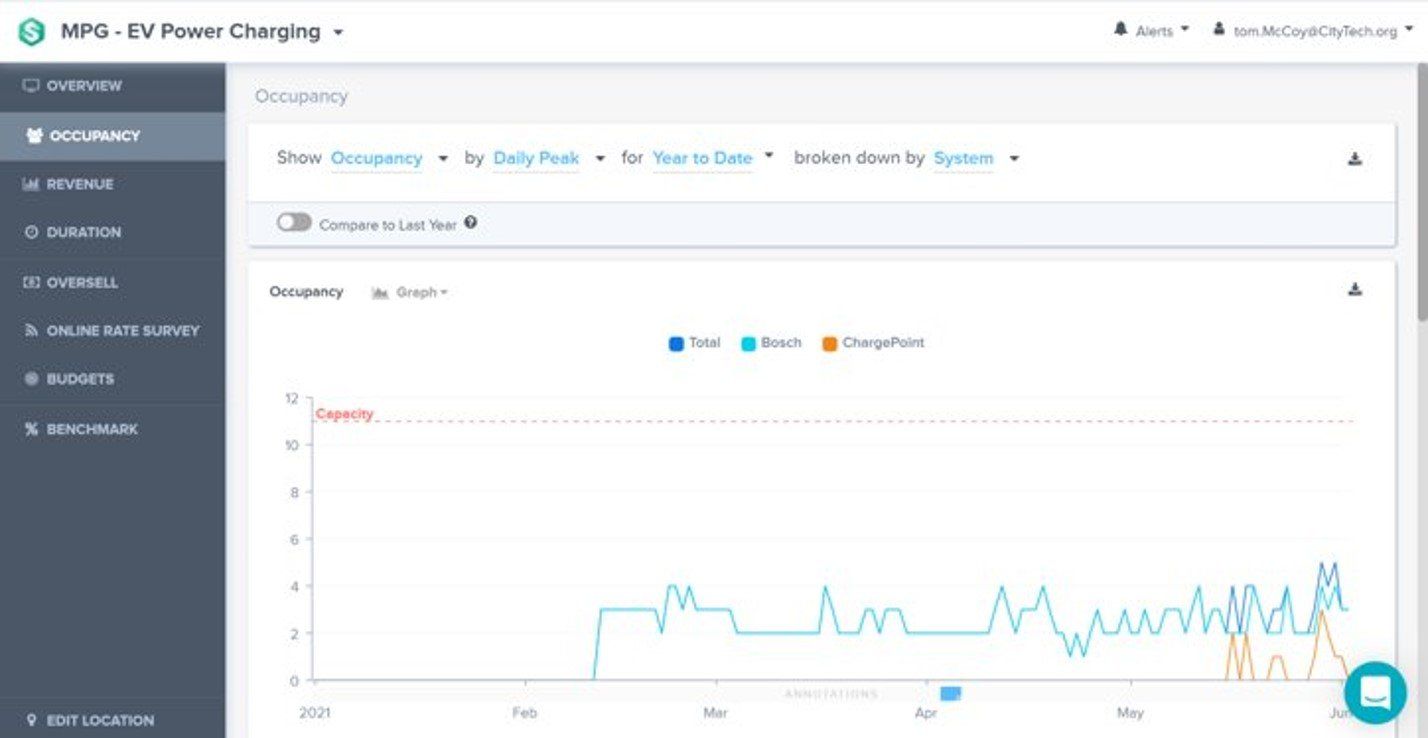Change the Daily Peak aggregation dropdown
Image resolution: width=1428 pixels, height=738 pixels.
(549, 158)
